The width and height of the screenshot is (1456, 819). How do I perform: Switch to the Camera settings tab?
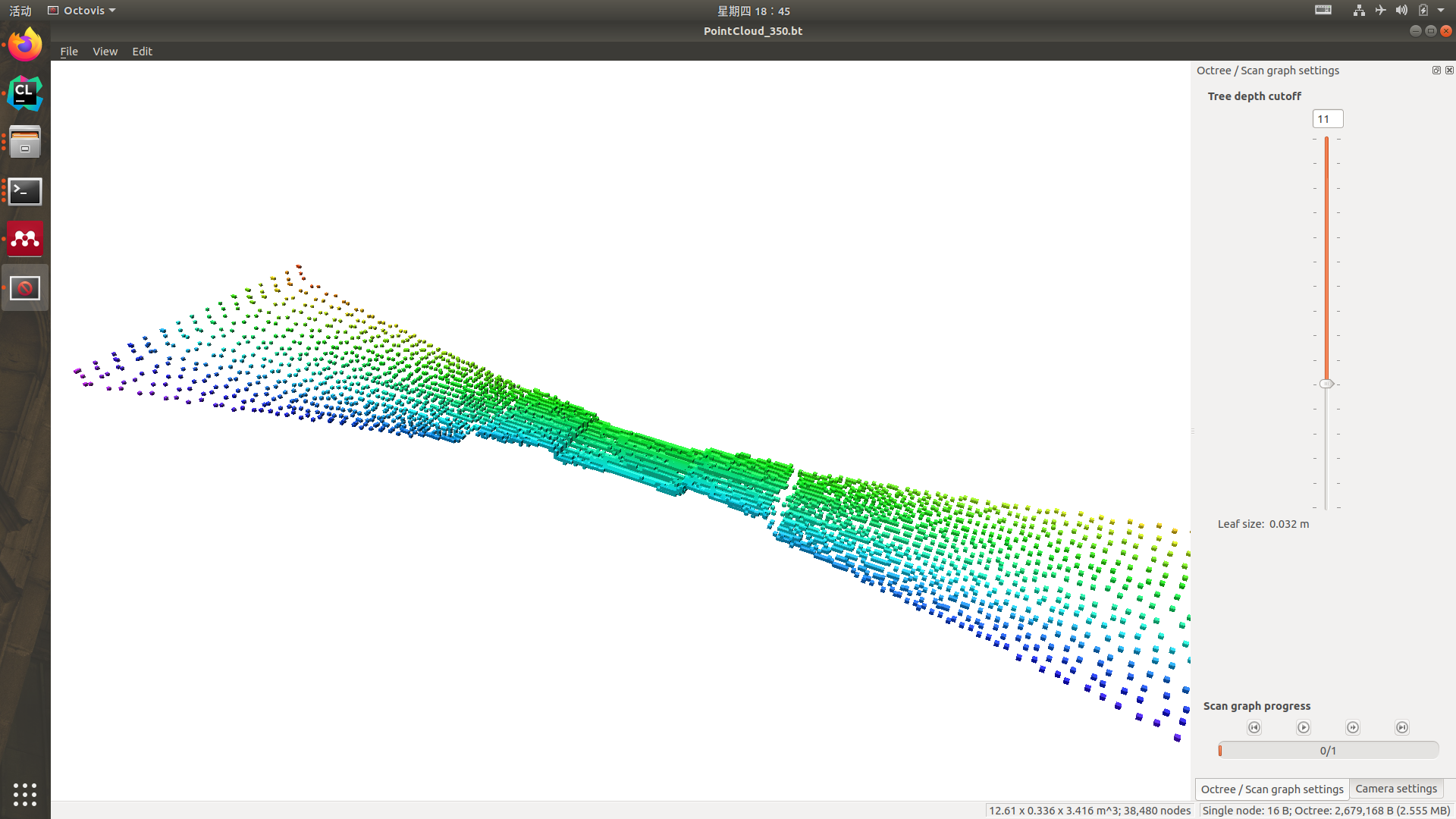click(1395, 789)
